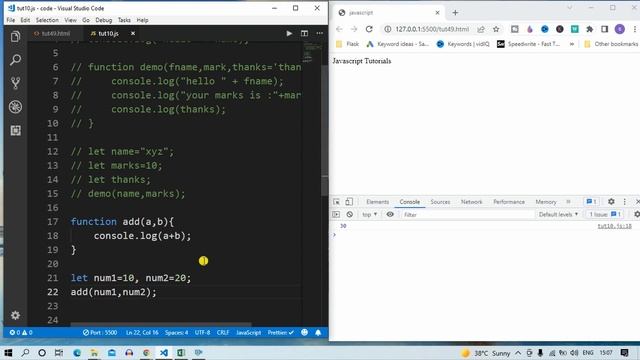The height and width of the screenshot is (360, 640).
Task: Open the Default levels dropdown
Action: (558, 214)
